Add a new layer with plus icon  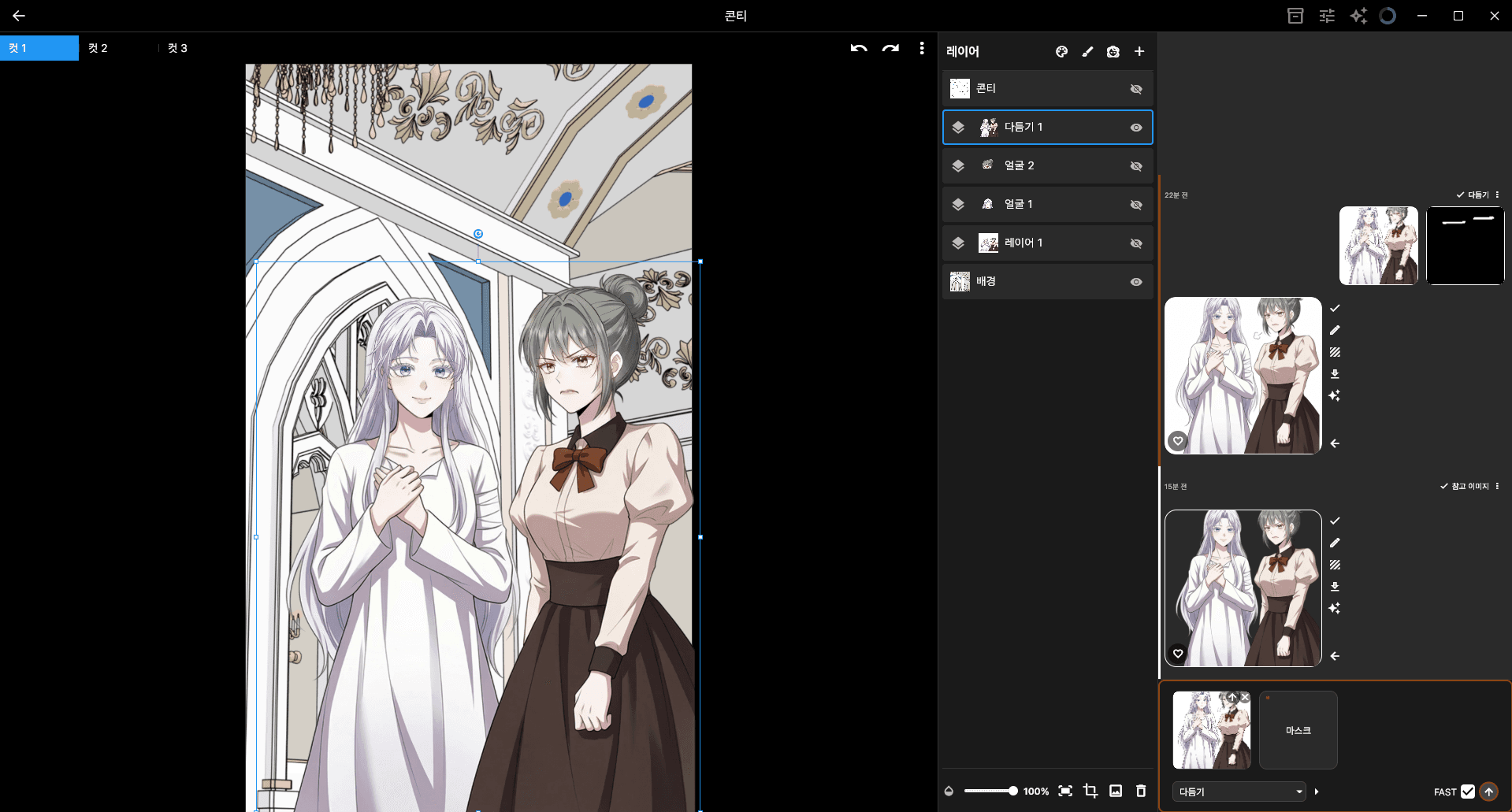tap(1139, 52)
